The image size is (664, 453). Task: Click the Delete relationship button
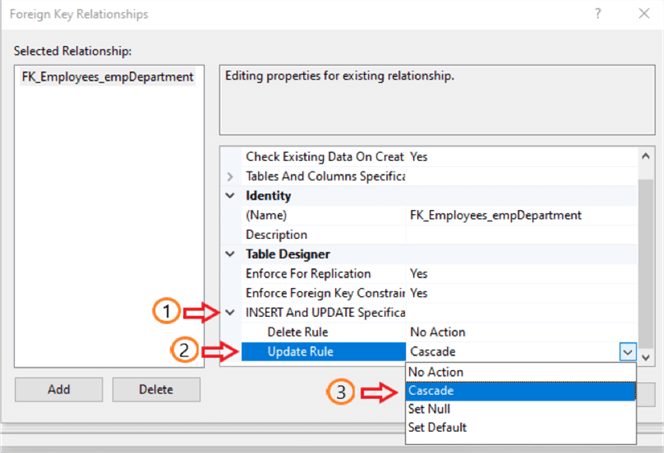tap(156, 389)
